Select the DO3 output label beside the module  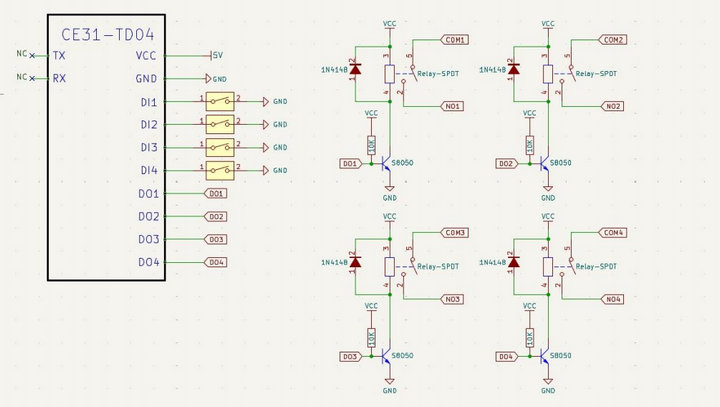(216, 239)
